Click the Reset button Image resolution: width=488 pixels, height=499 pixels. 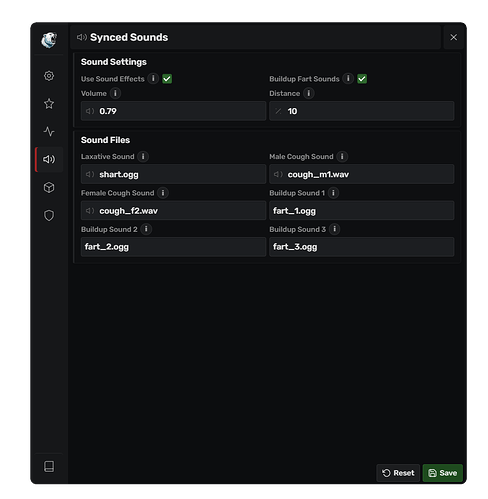coord(398,473)
